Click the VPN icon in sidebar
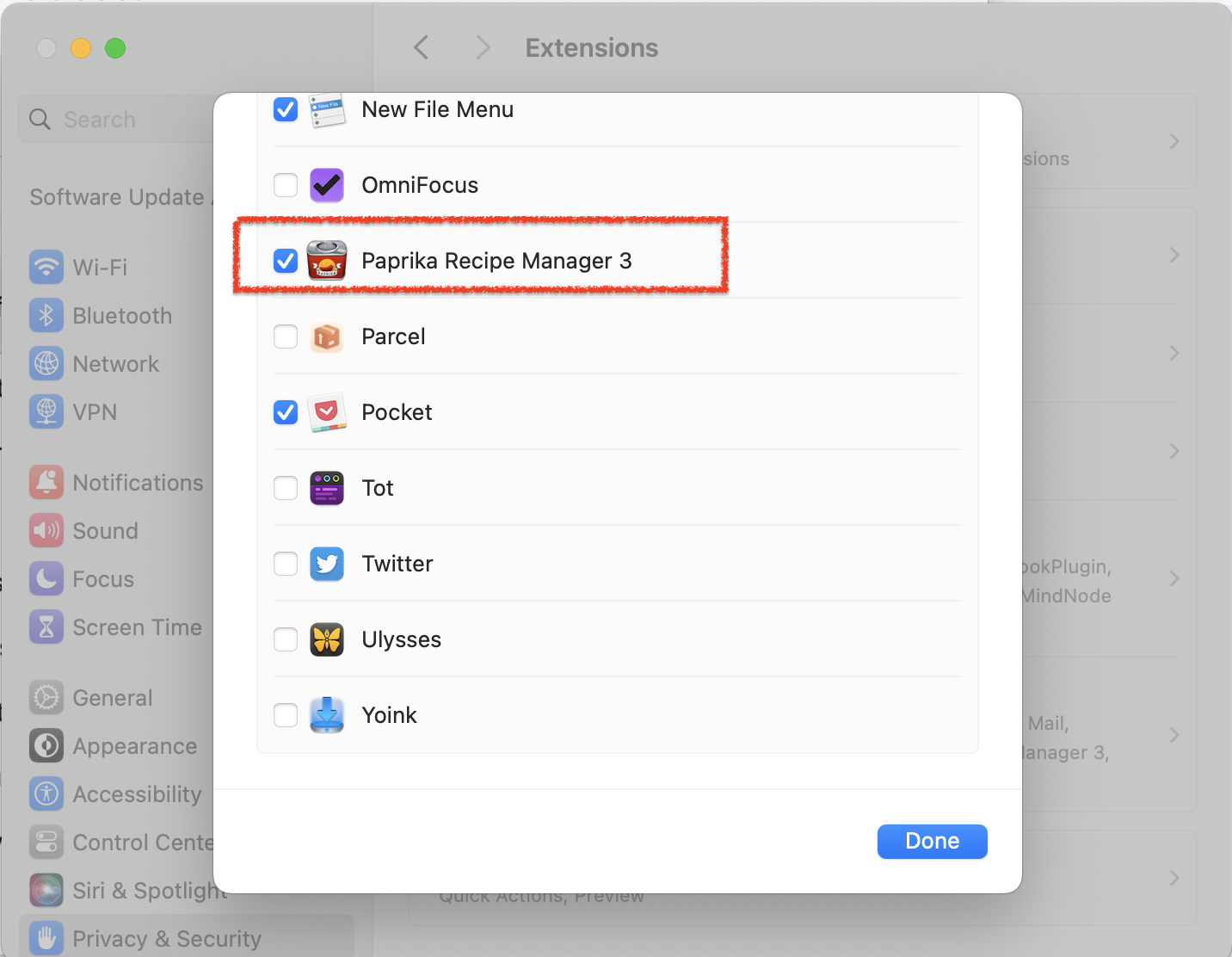Screen dimensions: 1232x957 click(46, 412)
